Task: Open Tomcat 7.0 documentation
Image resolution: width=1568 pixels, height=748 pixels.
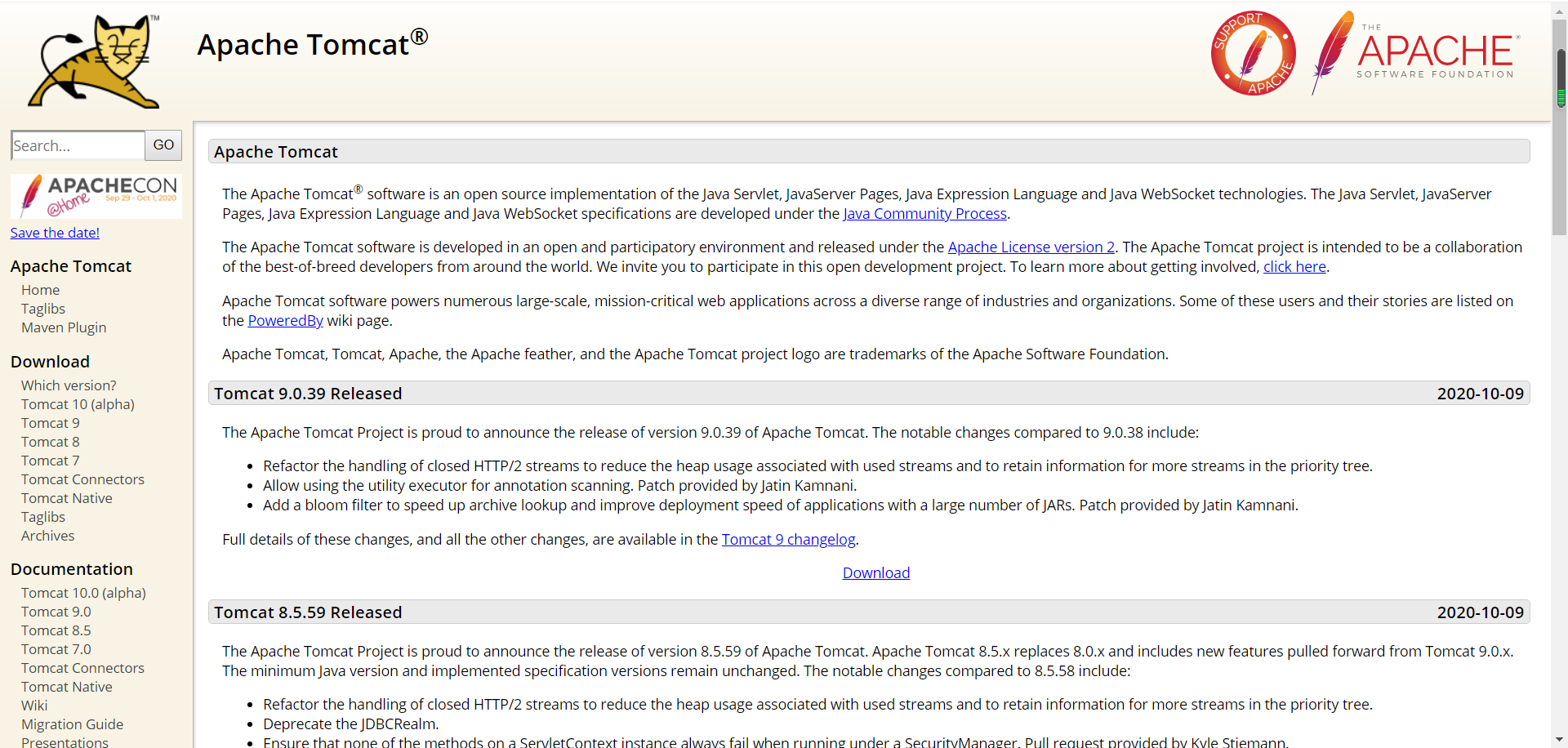Action: pyautogui.click(x=56, y=649)
